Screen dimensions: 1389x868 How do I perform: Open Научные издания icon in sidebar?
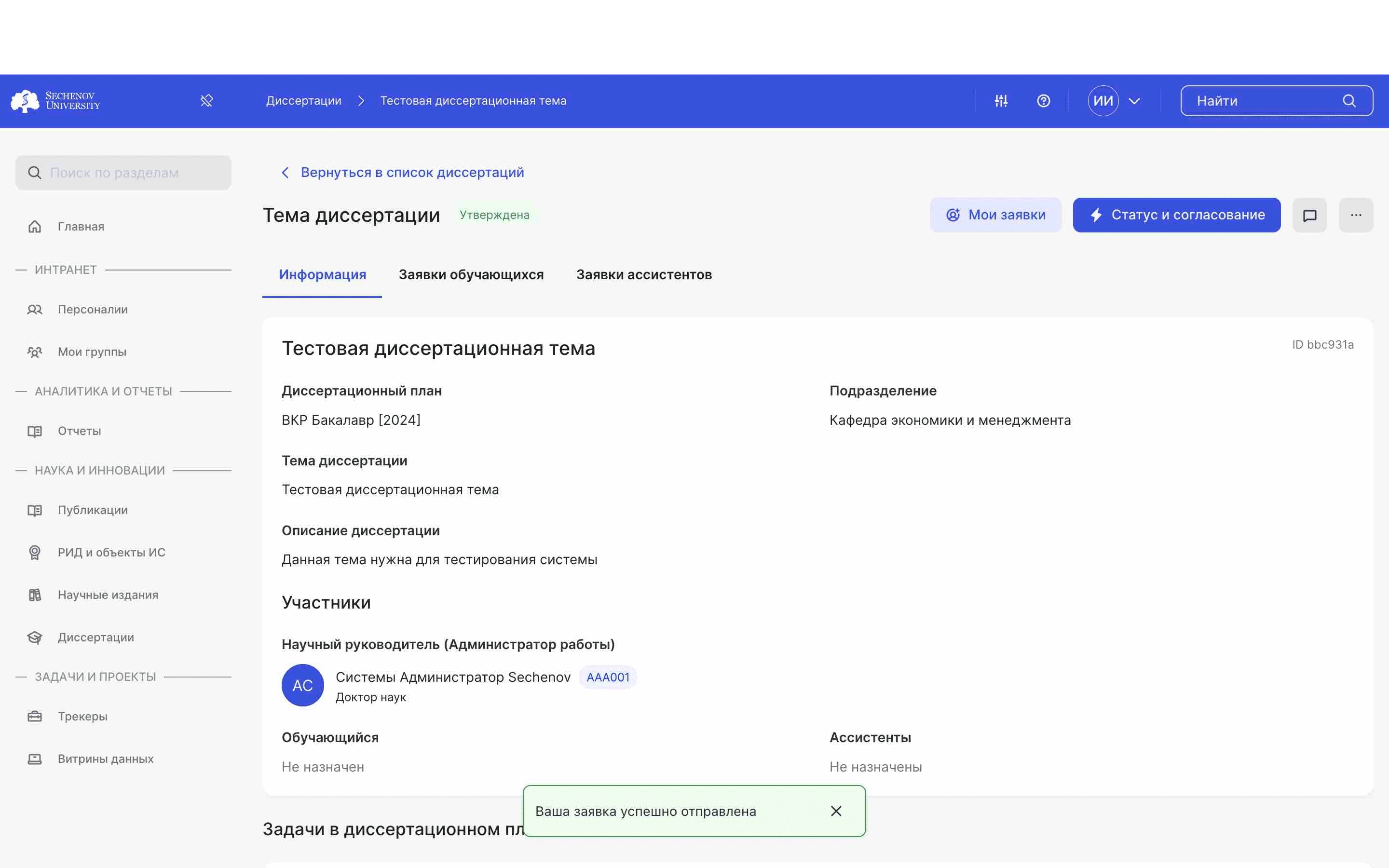[x=34, y=595]
